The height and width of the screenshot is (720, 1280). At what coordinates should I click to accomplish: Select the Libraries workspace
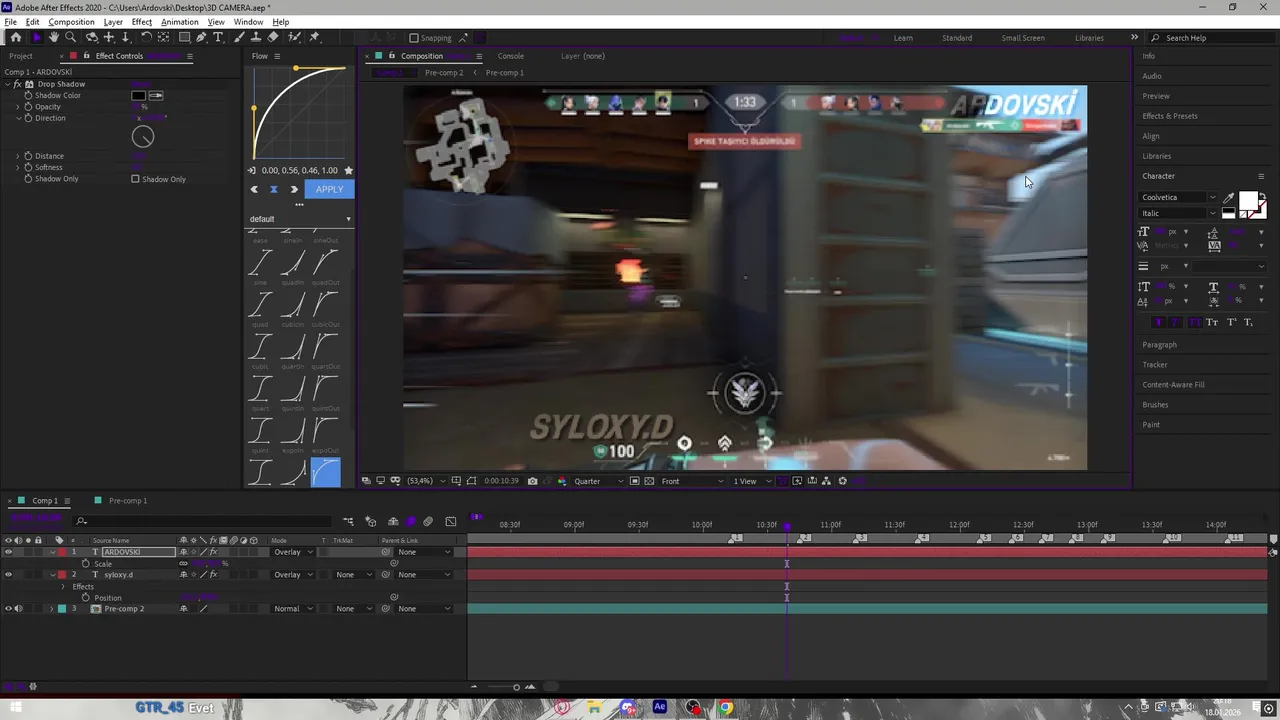point(1089,38)
